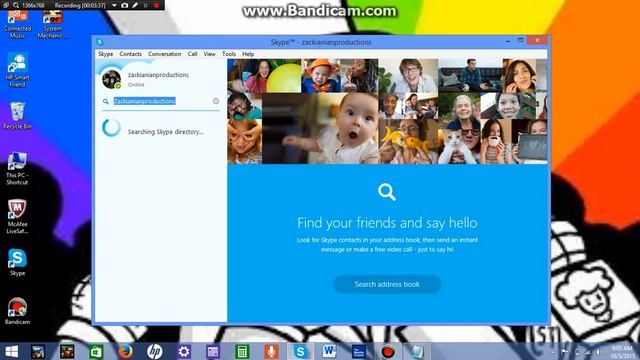This screenshot has height=360, width=640.
Task: Expand the Bandicam recording dropdown arrow
Action: [x=114, y=5]
